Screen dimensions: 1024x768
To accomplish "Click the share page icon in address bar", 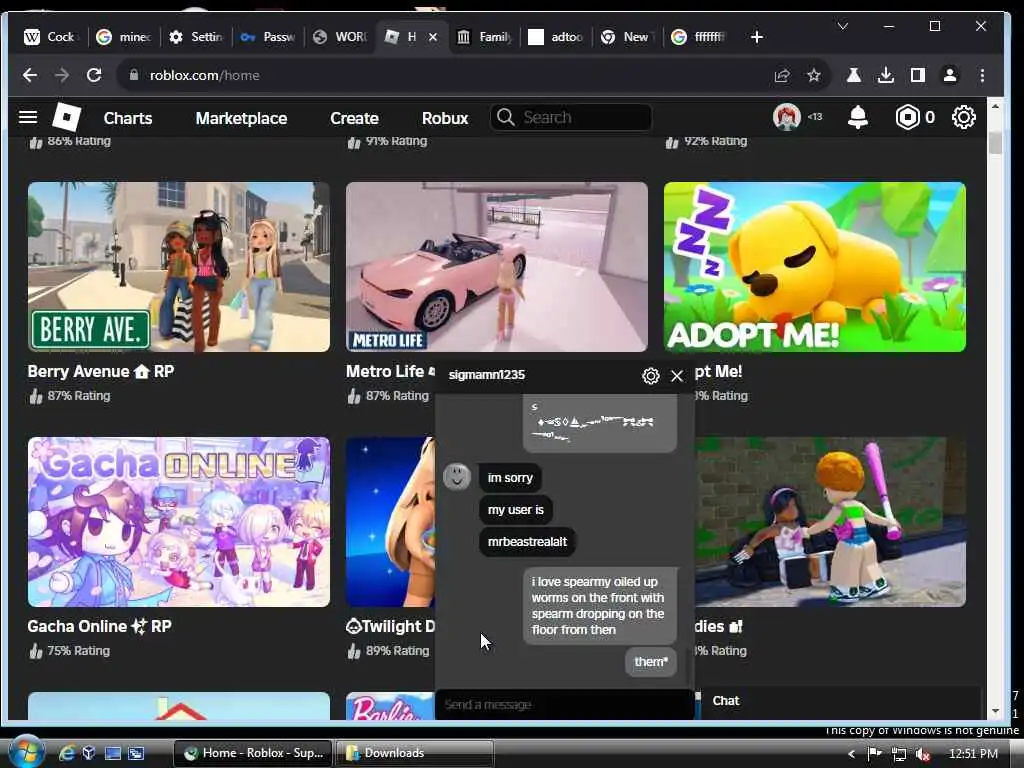I will [x=782, y=75].
